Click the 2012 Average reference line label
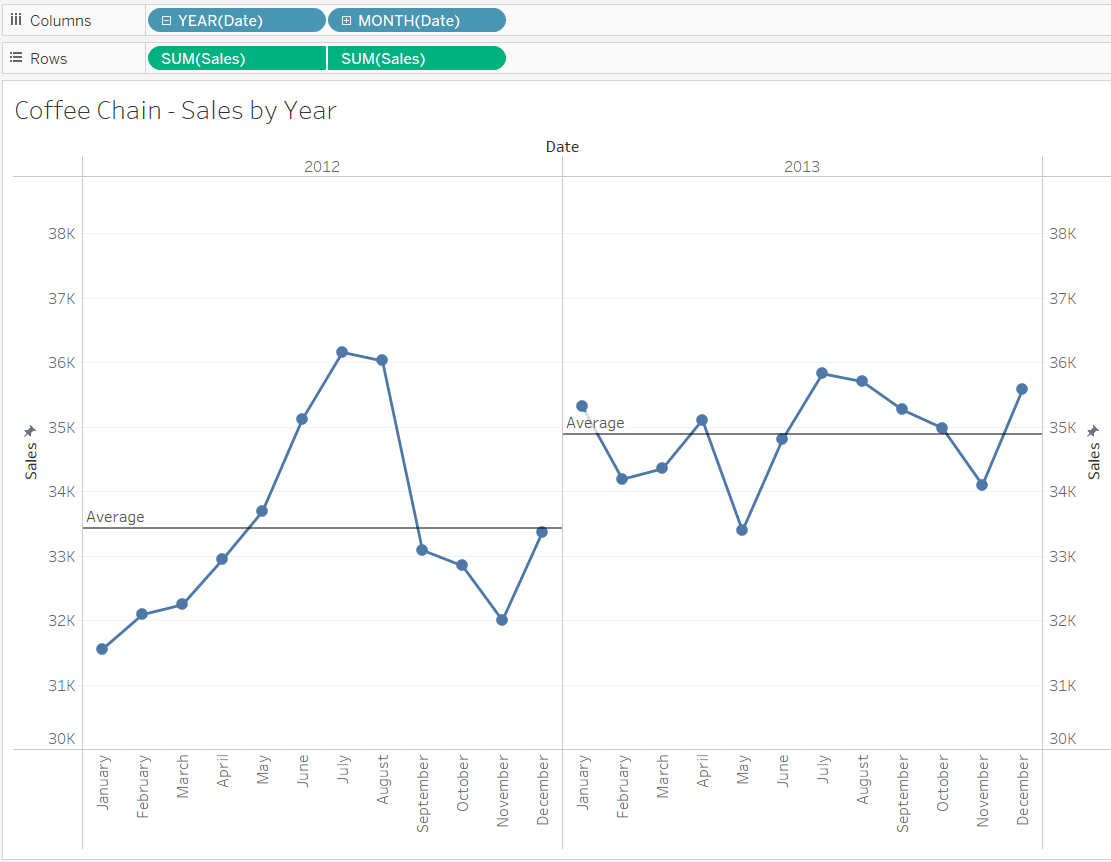Image resolution: width=1111 pixels, height=862 pixels. 115,517
